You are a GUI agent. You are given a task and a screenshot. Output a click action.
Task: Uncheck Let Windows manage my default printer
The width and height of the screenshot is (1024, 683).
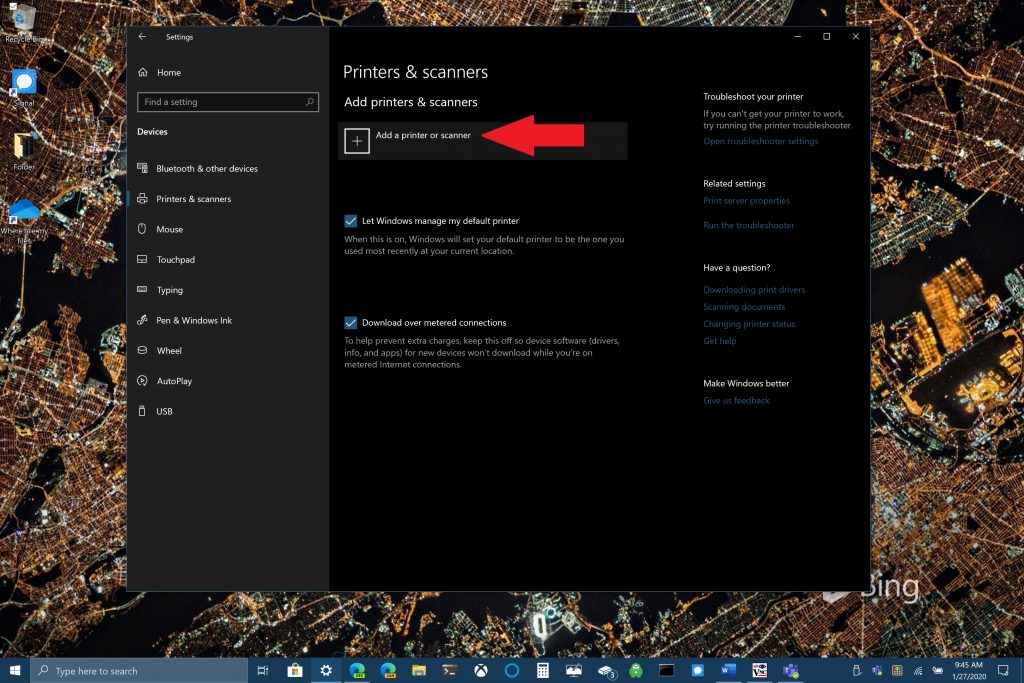coord(351,221)
